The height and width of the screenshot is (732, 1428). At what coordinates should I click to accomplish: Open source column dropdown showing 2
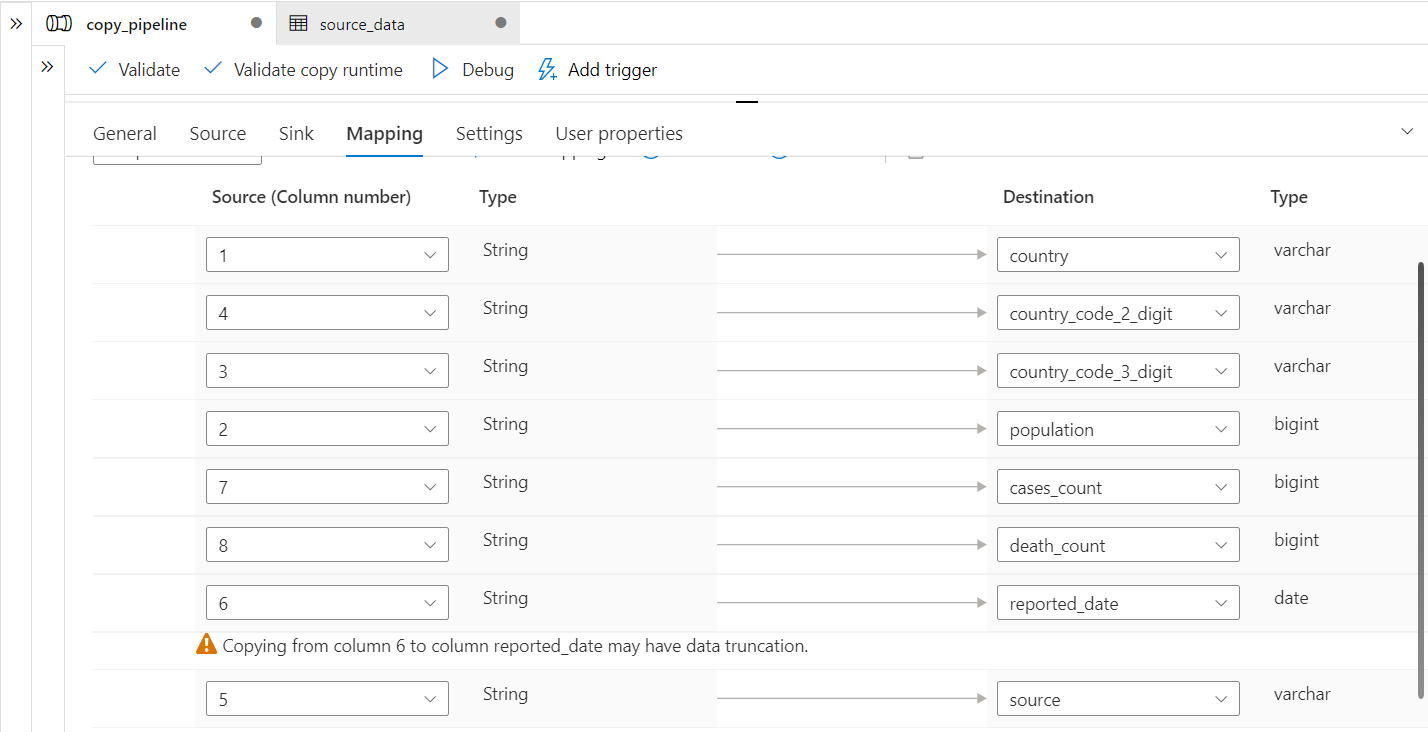point(327,429)
